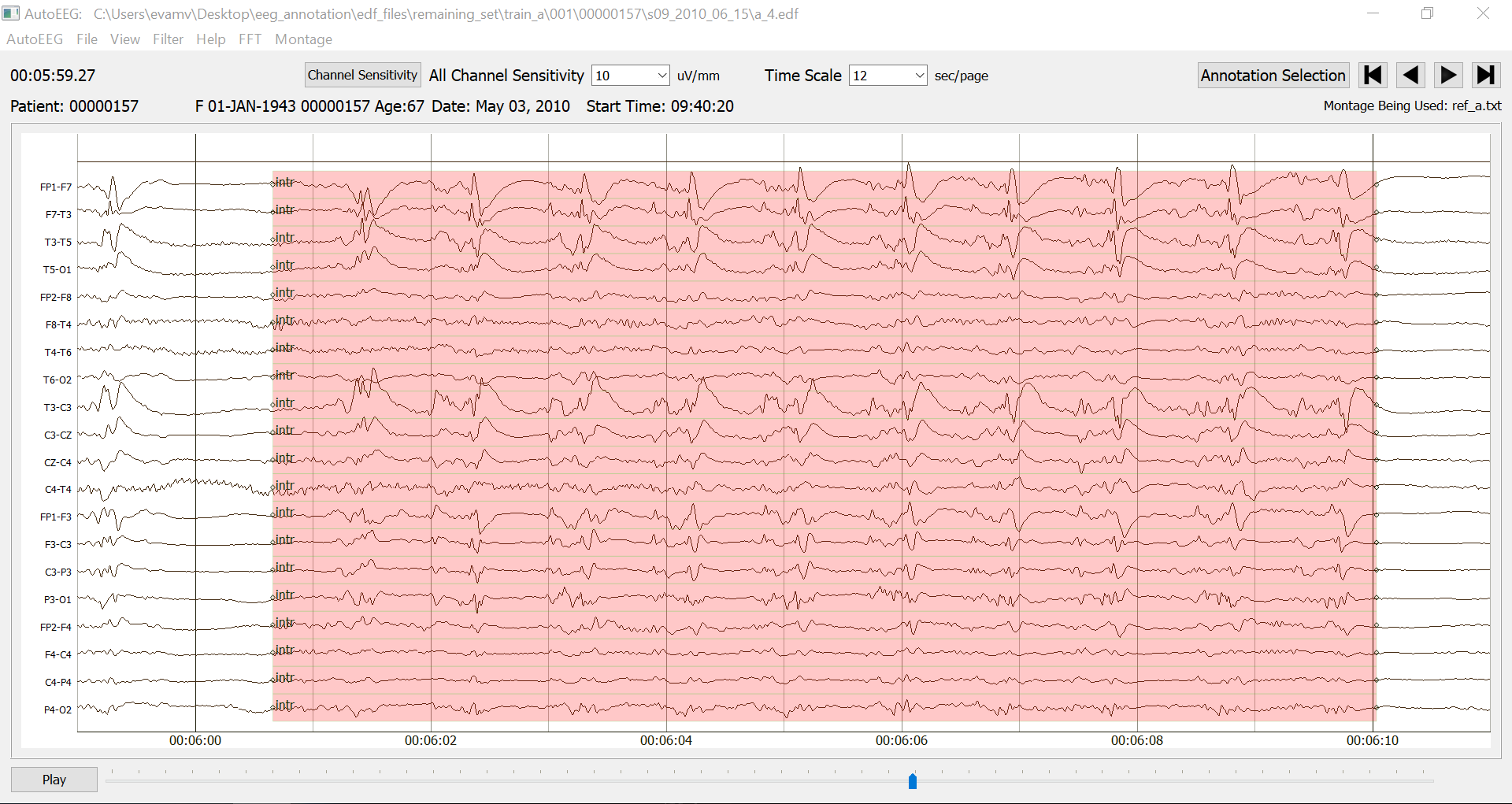Click the AutoEEG title bar app icon

pyautogui.click(x=10, y=13)
